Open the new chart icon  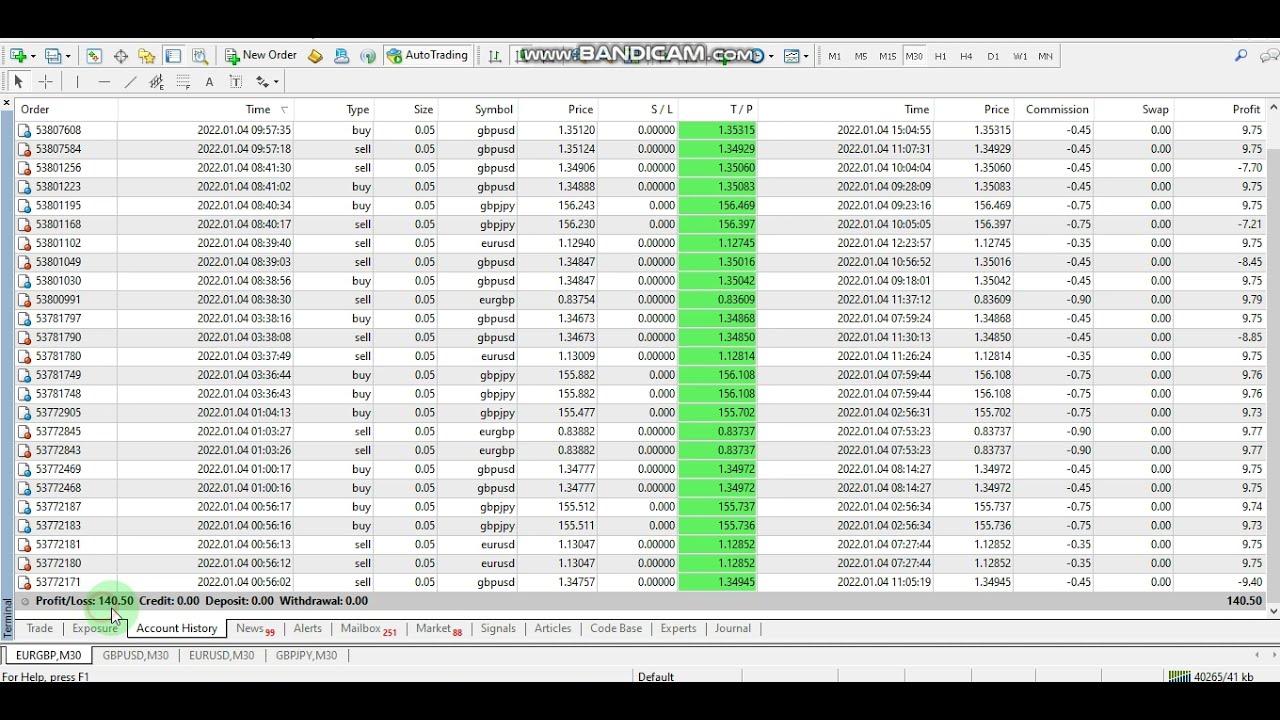pyautogui.click(x=17, y=56)
